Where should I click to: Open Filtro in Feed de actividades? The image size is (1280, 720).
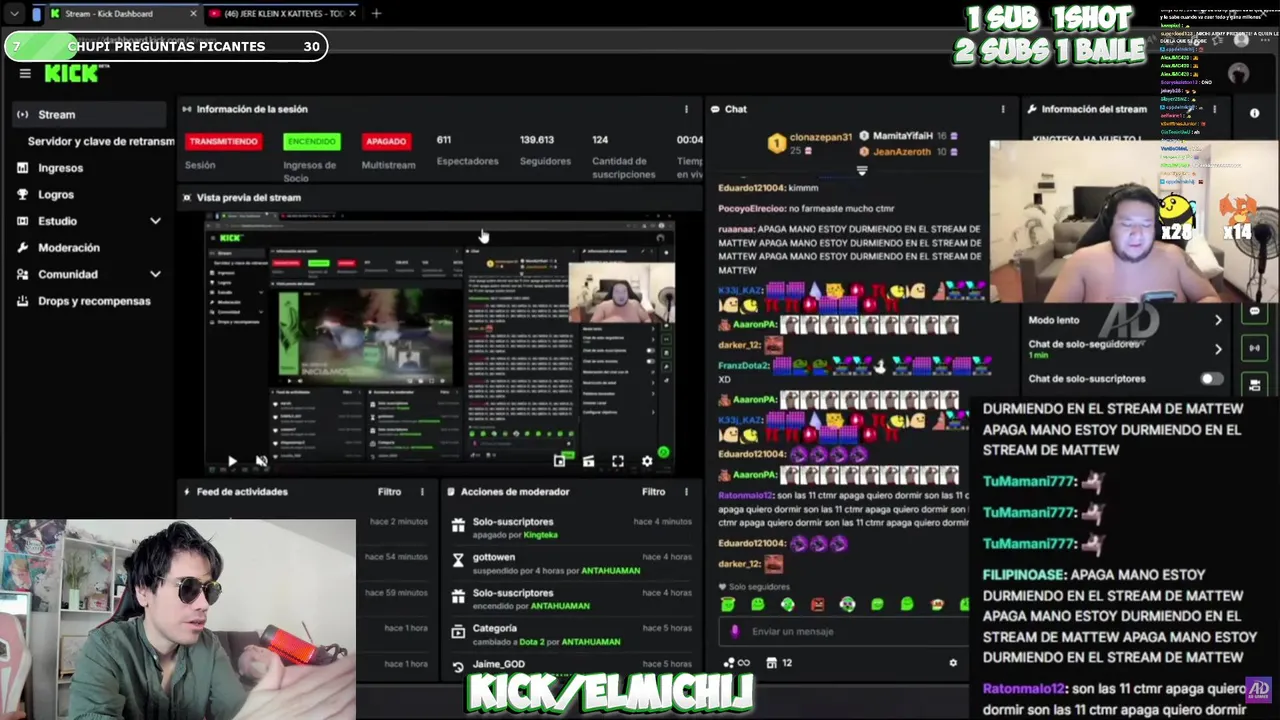(x=389, y=491)
